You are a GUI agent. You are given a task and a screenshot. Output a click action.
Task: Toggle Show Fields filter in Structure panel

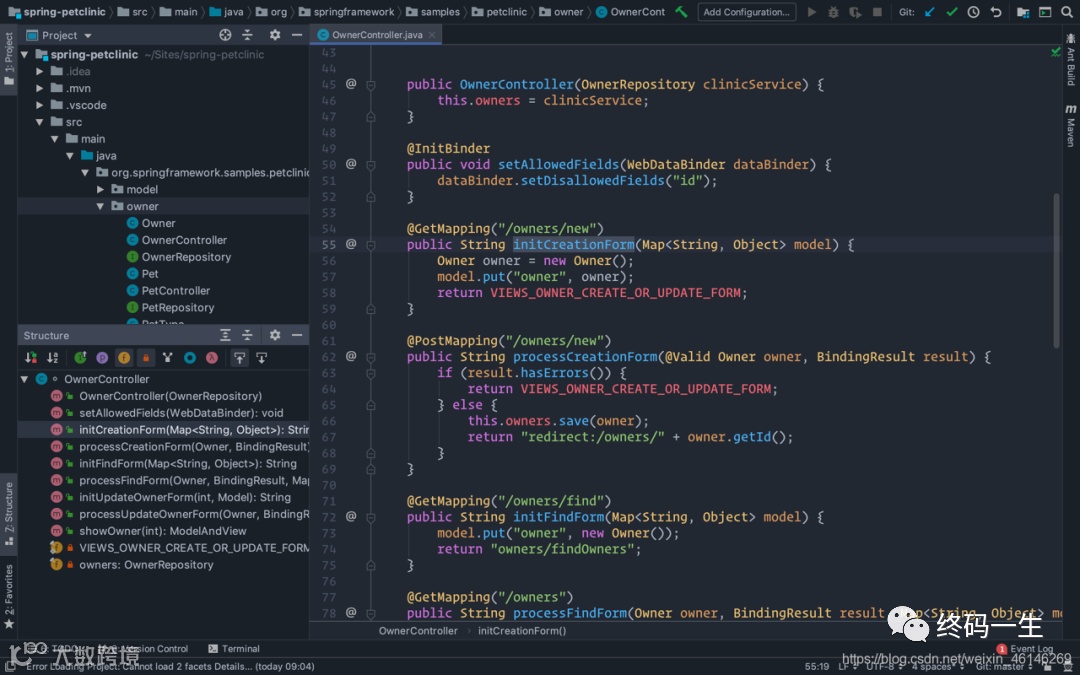click(x=124, y=357)
